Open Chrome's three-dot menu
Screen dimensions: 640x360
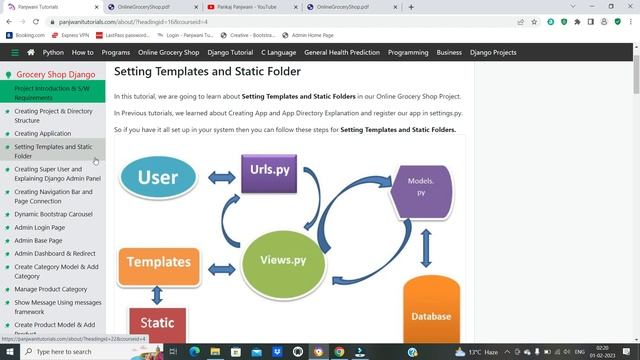(x=631, y=22)
